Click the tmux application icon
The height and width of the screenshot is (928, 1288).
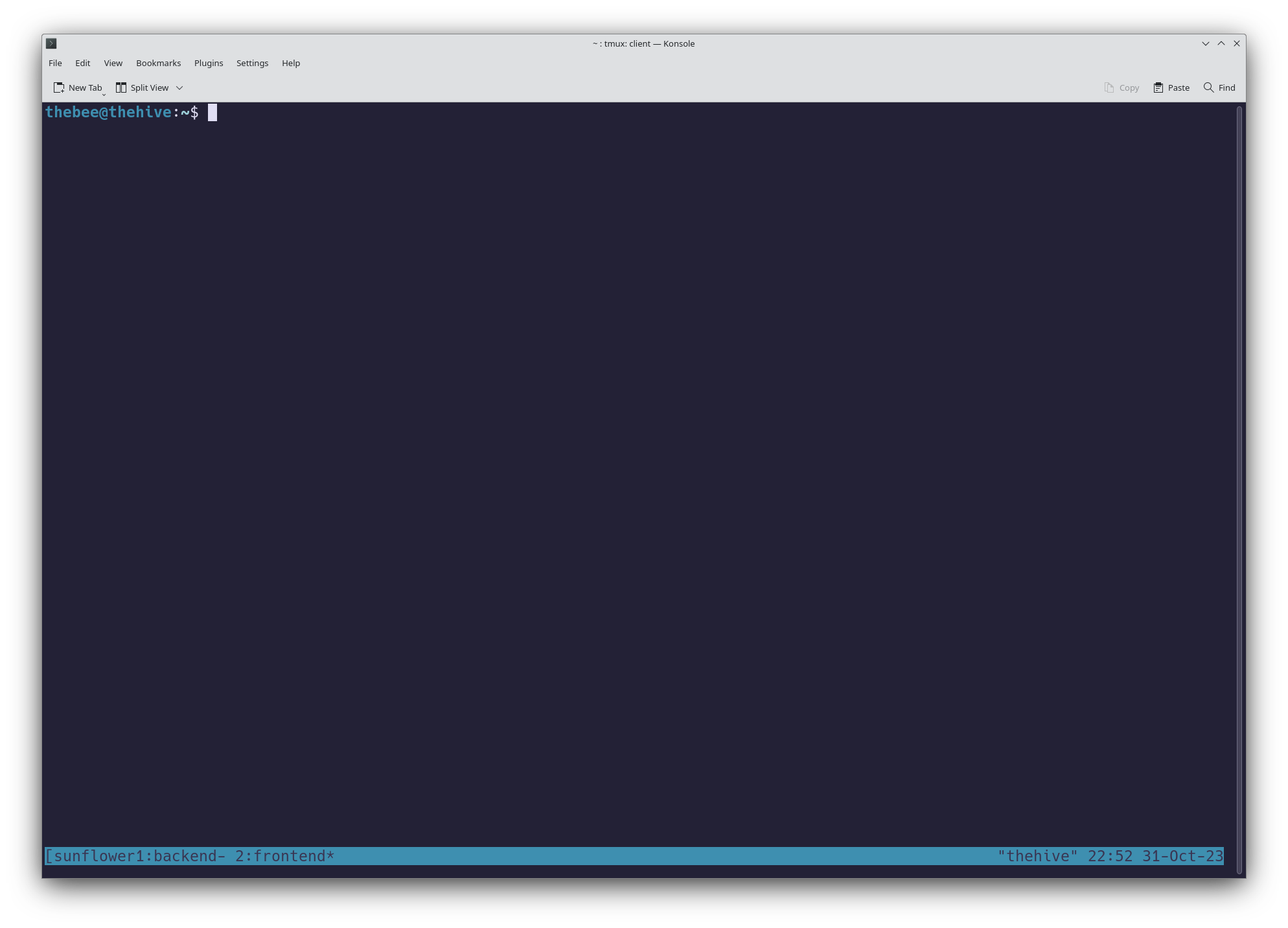[x=51, y=42]
